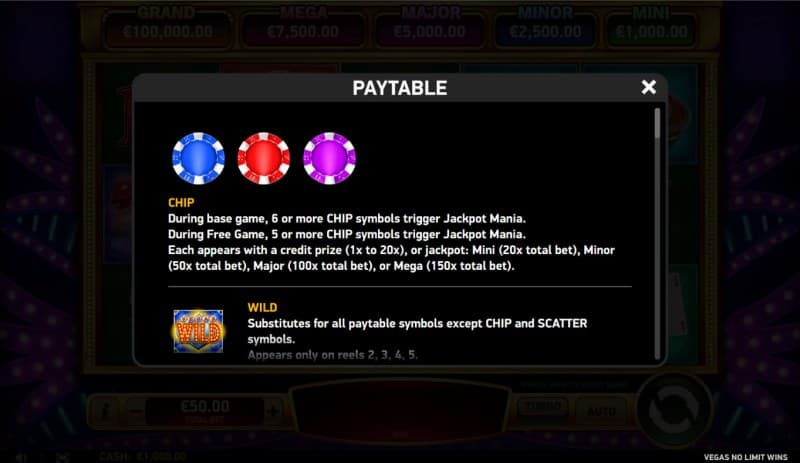The height and width of the screenshot is (463, 800).
Task: Open the Auto spin button
Action: pos(601,410)
